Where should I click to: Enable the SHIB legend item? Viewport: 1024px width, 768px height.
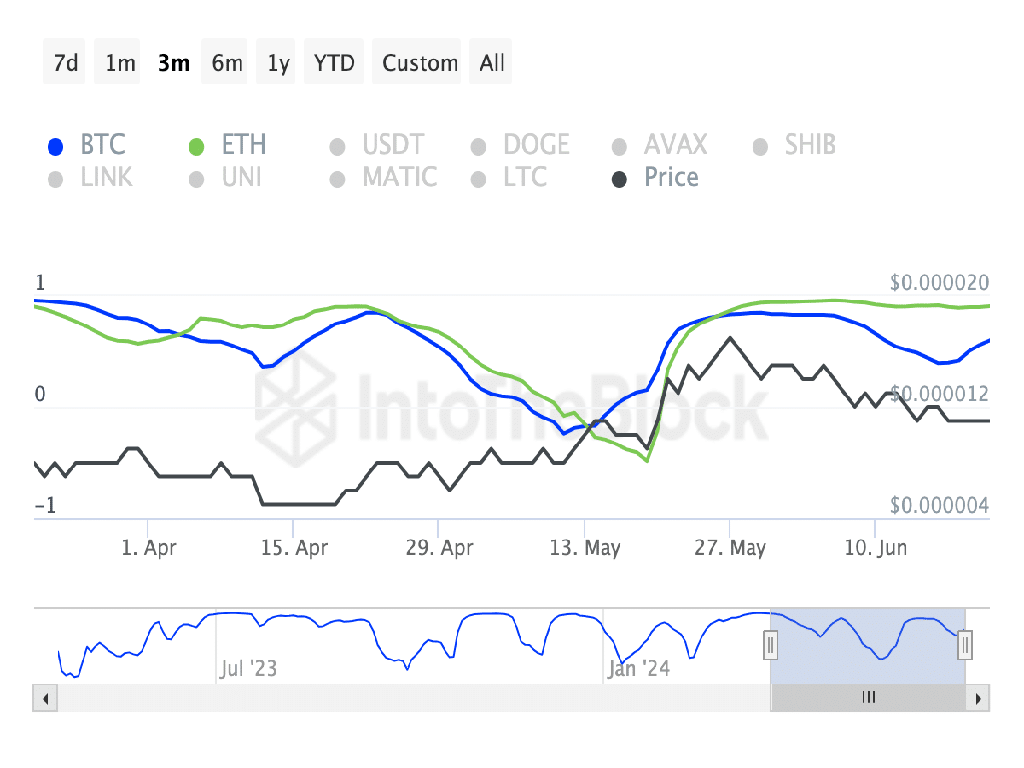(x=809, y=146)
